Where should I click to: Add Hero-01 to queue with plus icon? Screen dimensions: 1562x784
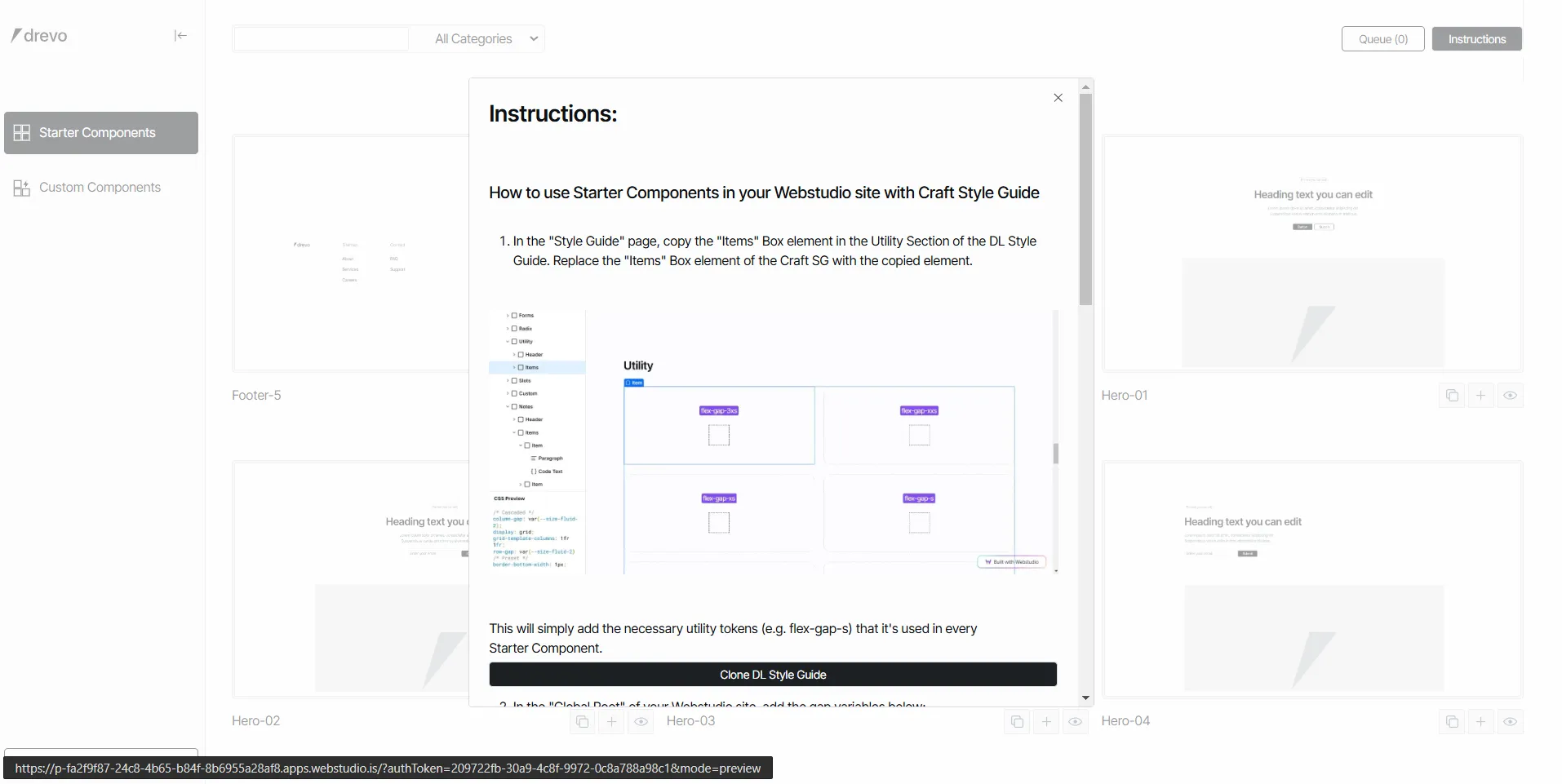[1480, 396]
